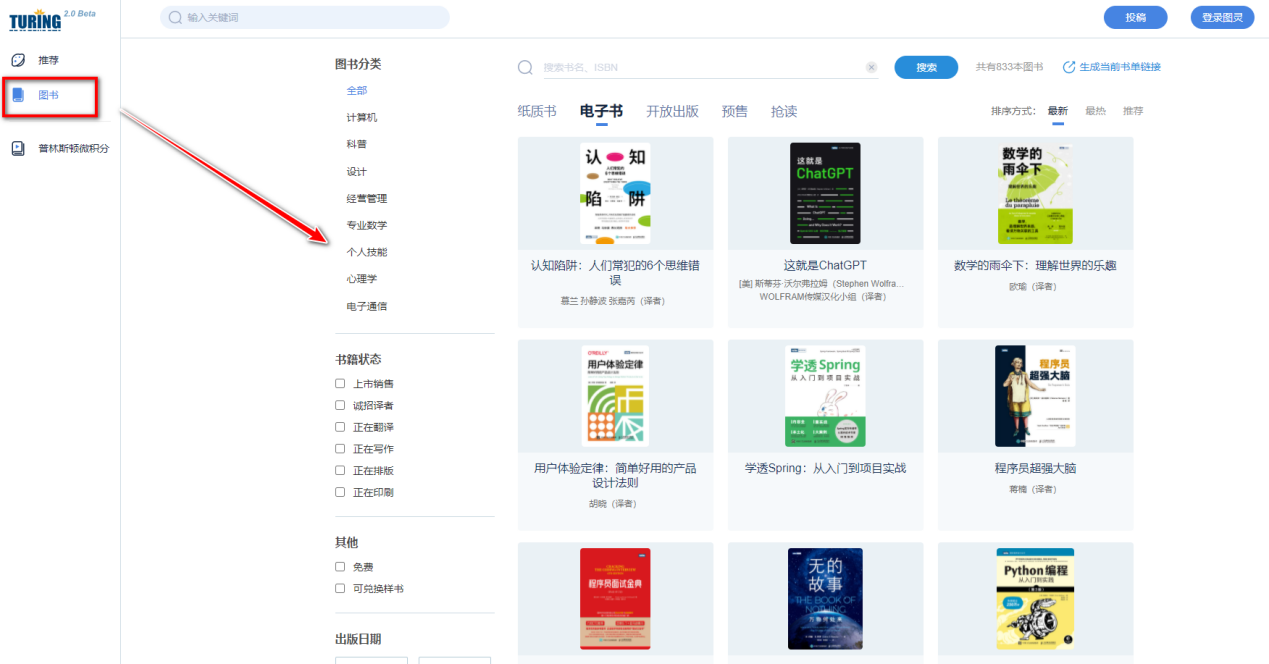The width and height of the screenshot is (1269, 664).
Task: Switch to the 抢读 tab
Action: pos(784,111)
